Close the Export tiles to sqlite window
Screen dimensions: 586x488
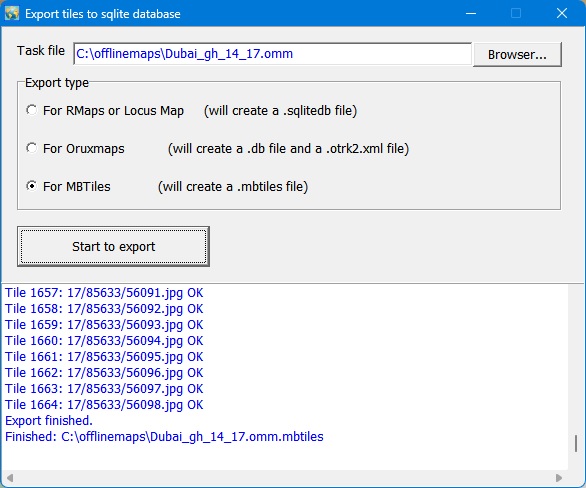coord(562,13)
